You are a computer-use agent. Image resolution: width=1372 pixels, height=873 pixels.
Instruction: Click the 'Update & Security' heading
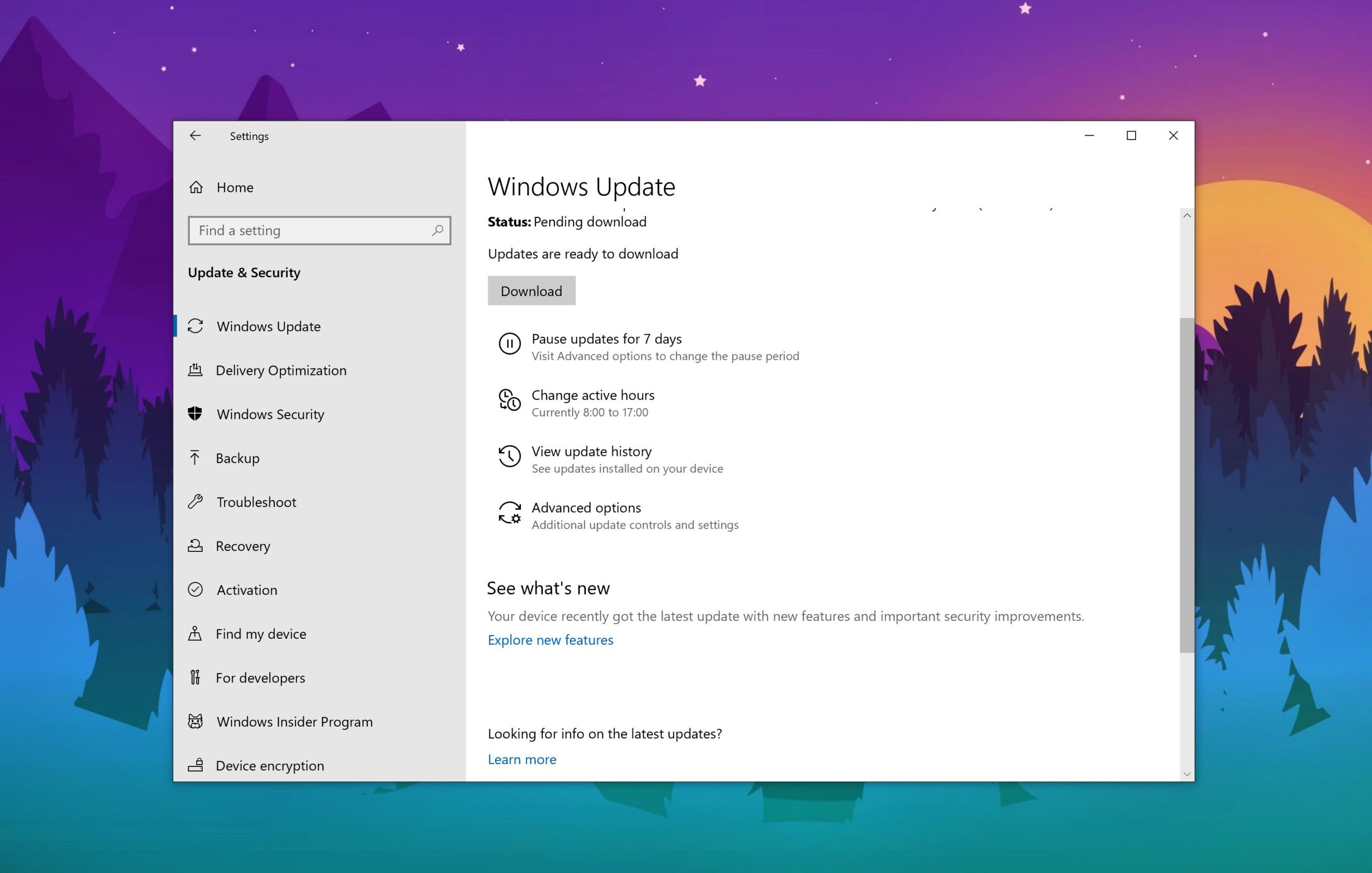(x=244, y=272)
